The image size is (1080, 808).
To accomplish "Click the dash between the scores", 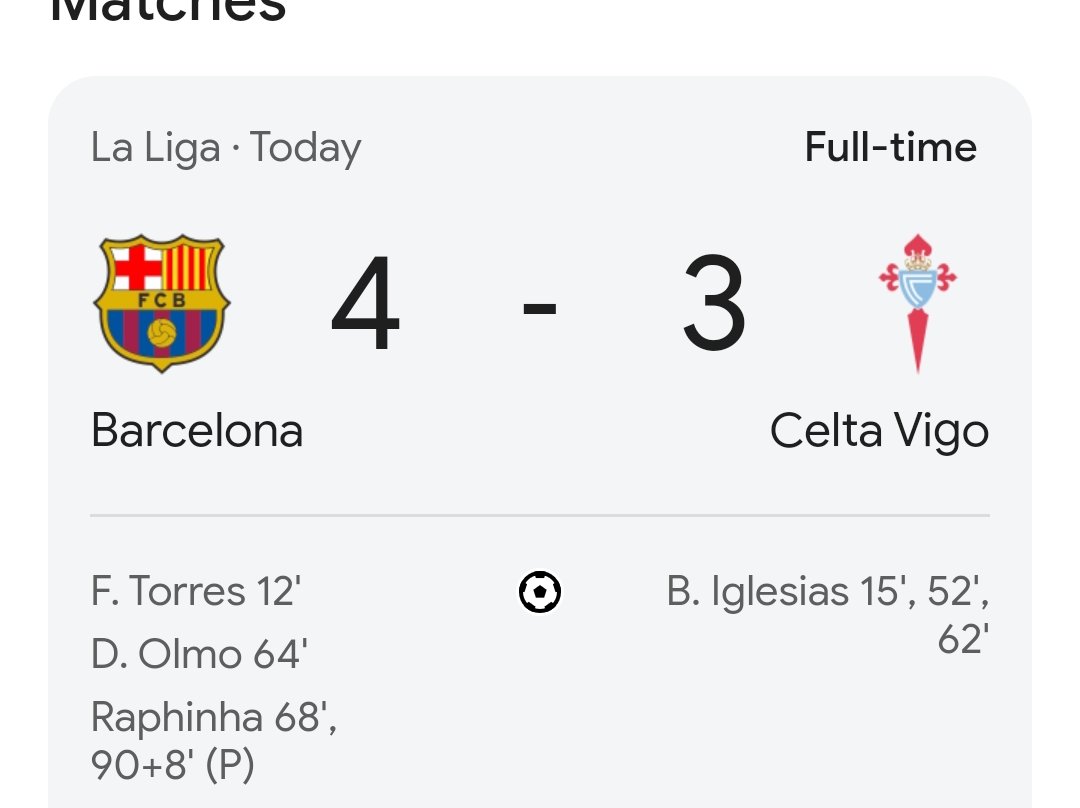I will coord(540,308).
